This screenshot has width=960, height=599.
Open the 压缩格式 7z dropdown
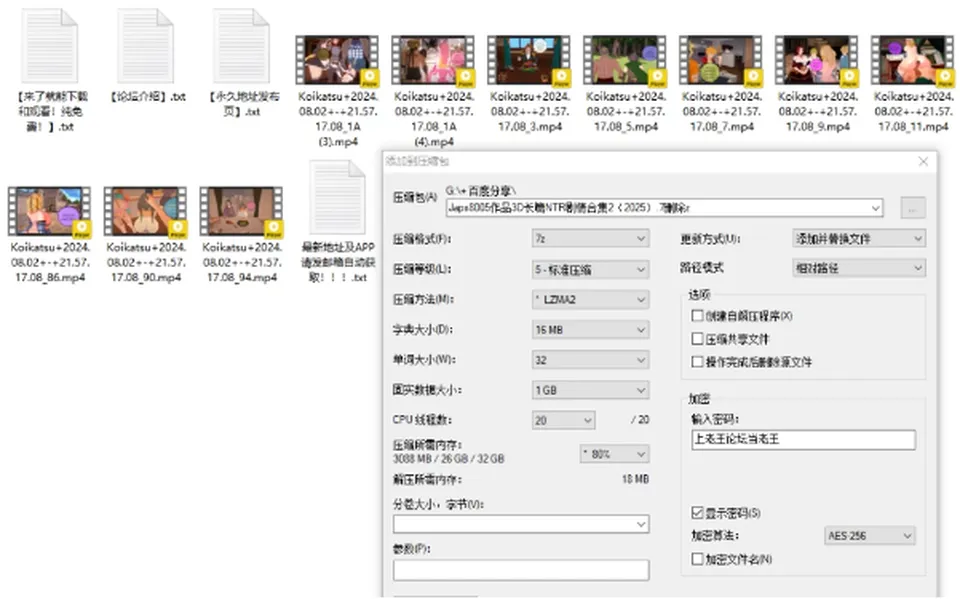tap(590, 238)
